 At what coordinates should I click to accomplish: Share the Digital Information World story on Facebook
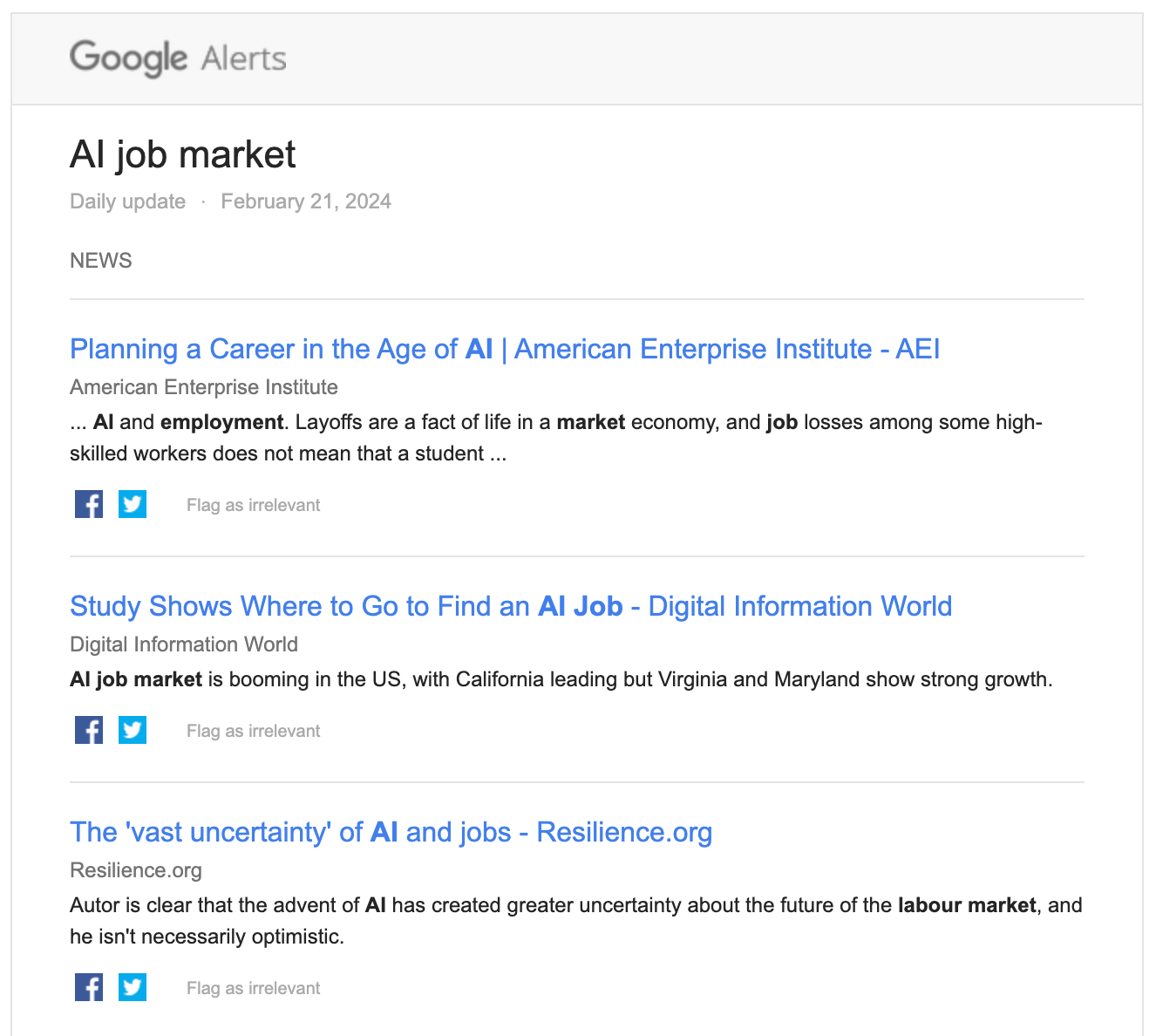[88, 730]
